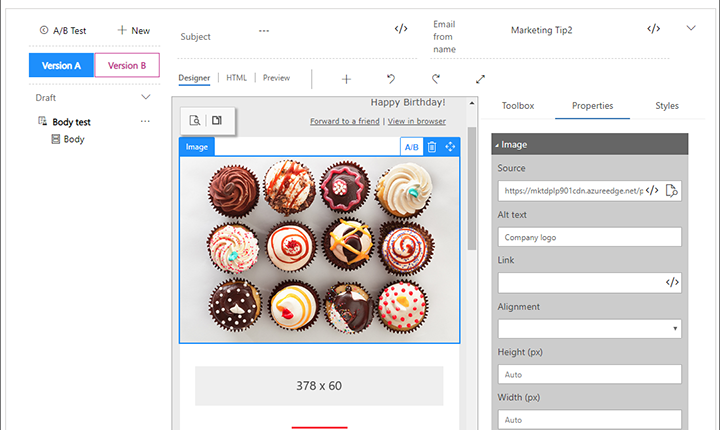Click the image gallery icon beside Source
Image resolution: width=720 pixels, height=430 pixels.
coord(672,190)
